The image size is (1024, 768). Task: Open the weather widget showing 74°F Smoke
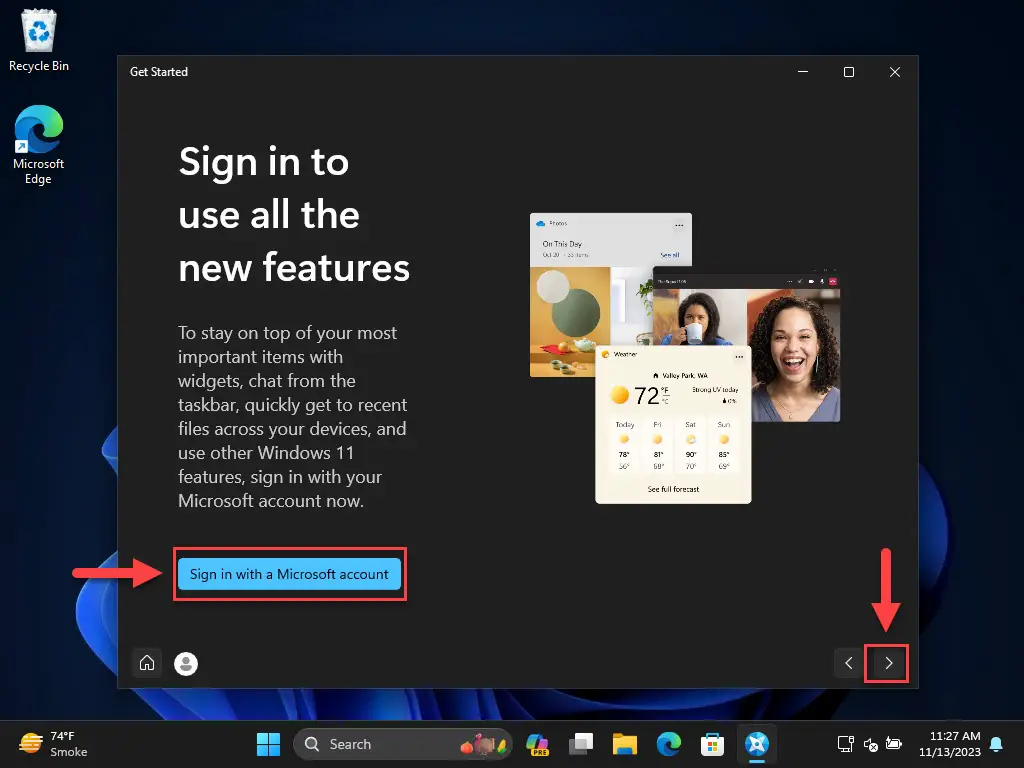[54, 744]
